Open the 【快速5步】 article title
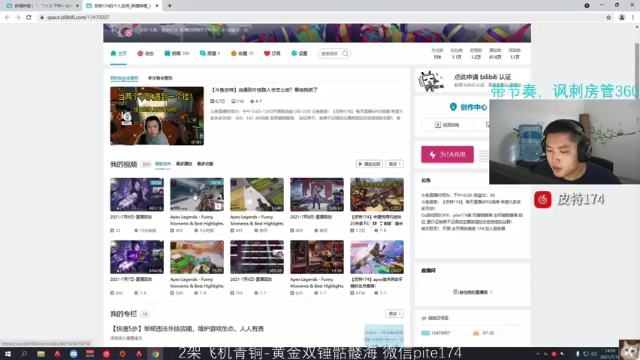This screenshot has width=640, height=360. pyautogui.click(x=187, y=329)
